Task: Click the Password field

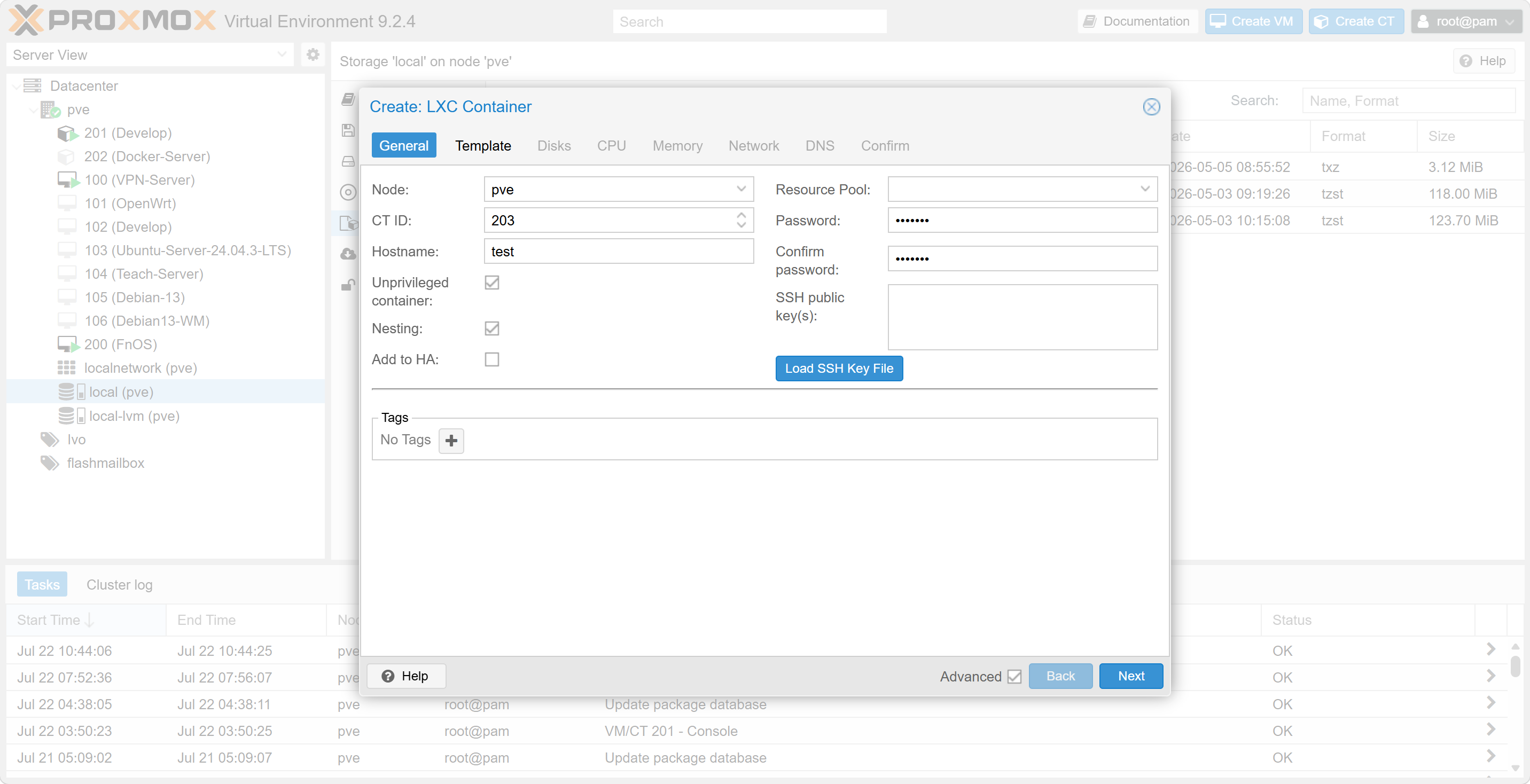Action: (x=1023, y=221)
